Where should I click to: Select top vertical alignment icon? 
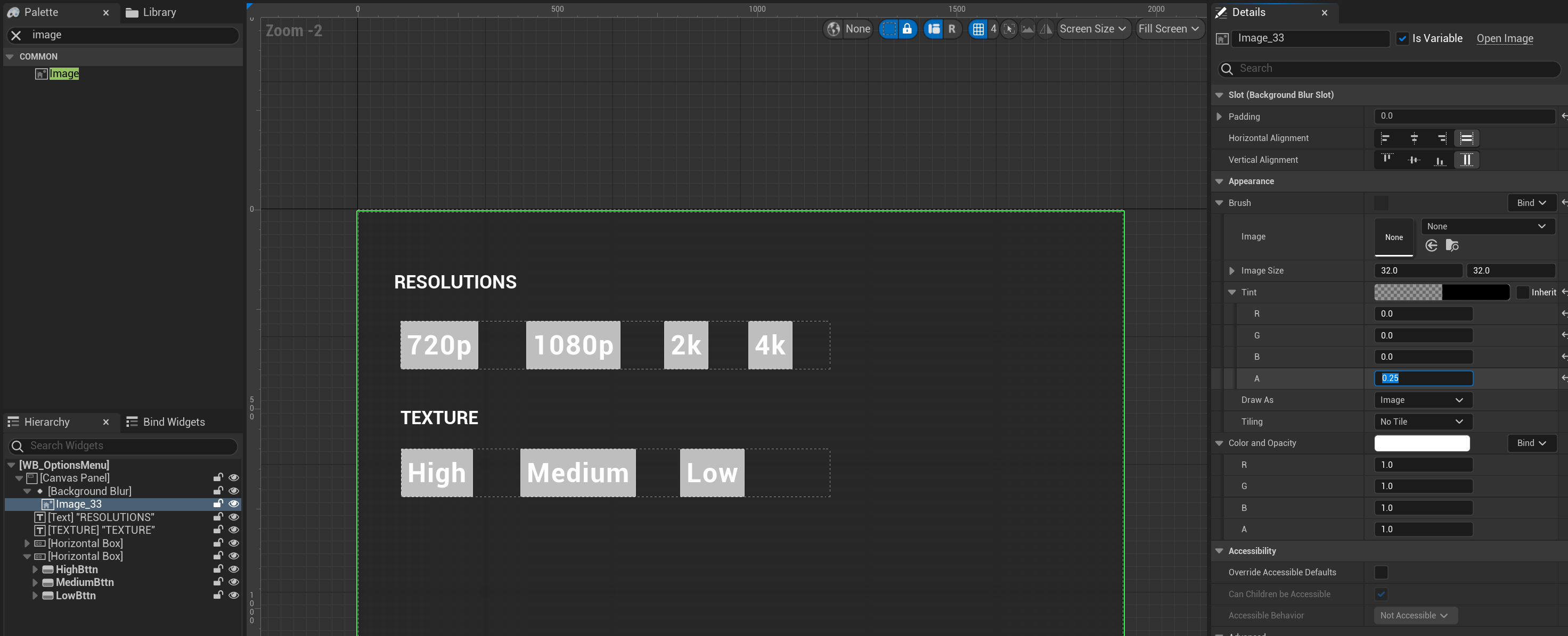(x=1386, y=159)
